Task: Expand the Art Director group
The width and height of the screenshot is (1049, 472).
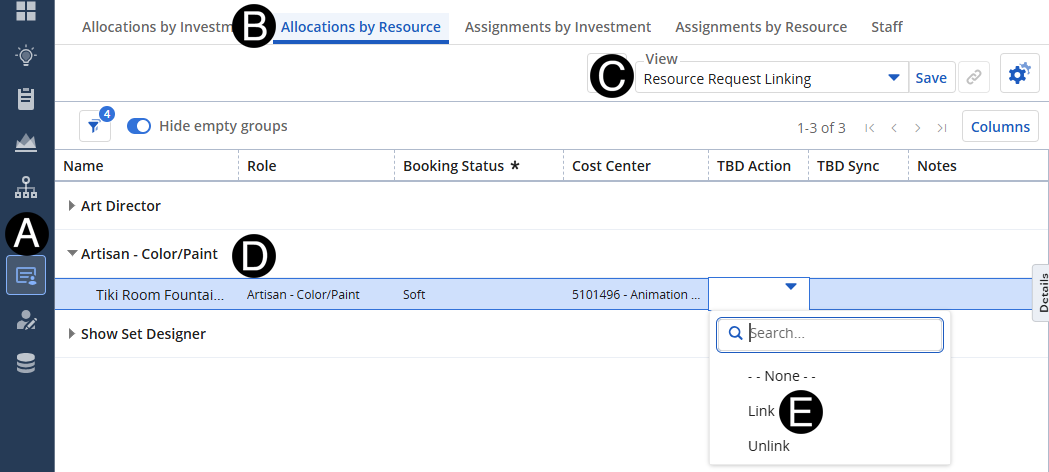Action: (71, 206)
